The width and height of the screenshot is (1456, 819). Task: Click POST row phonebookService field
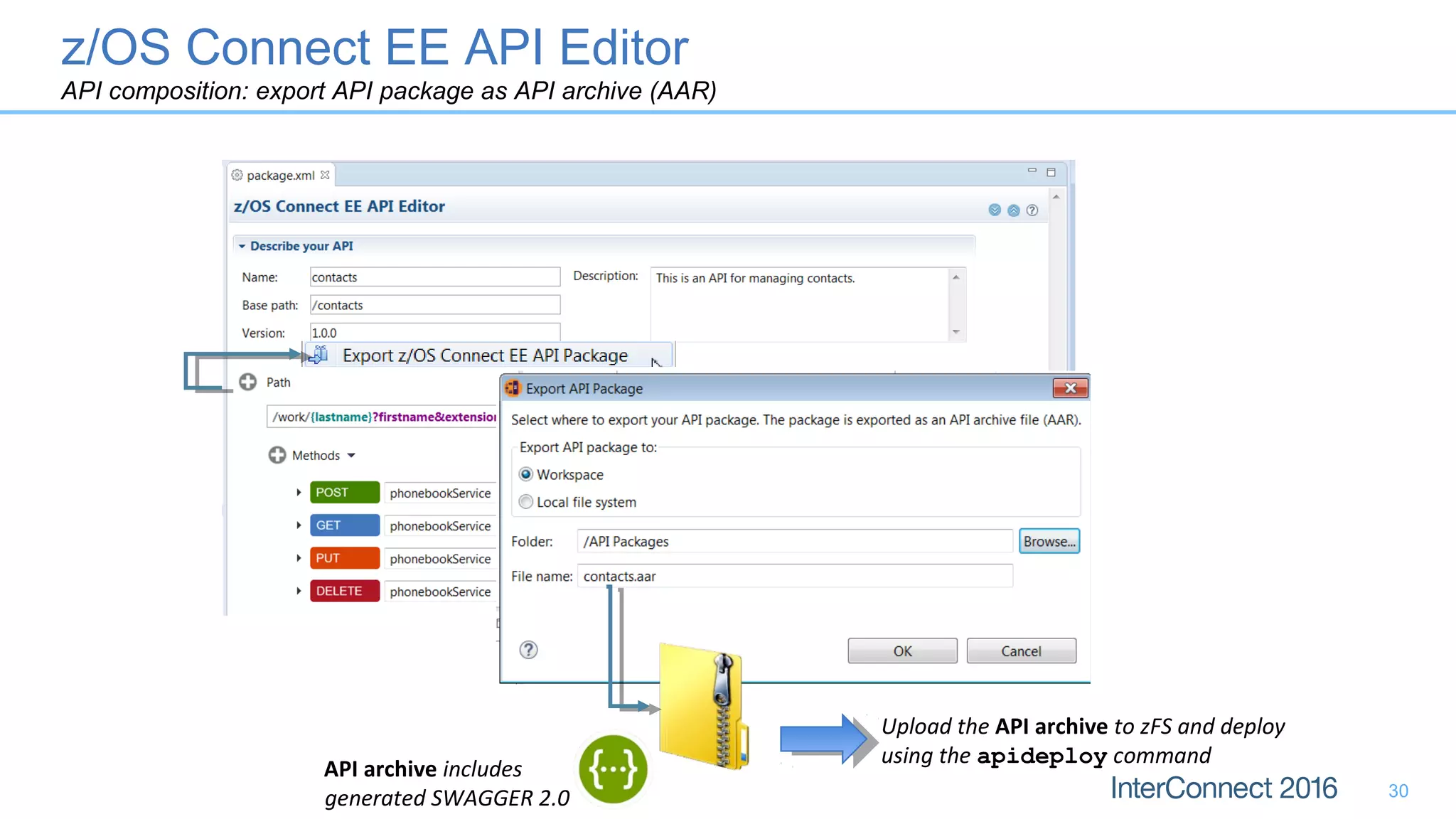[441, 493]
